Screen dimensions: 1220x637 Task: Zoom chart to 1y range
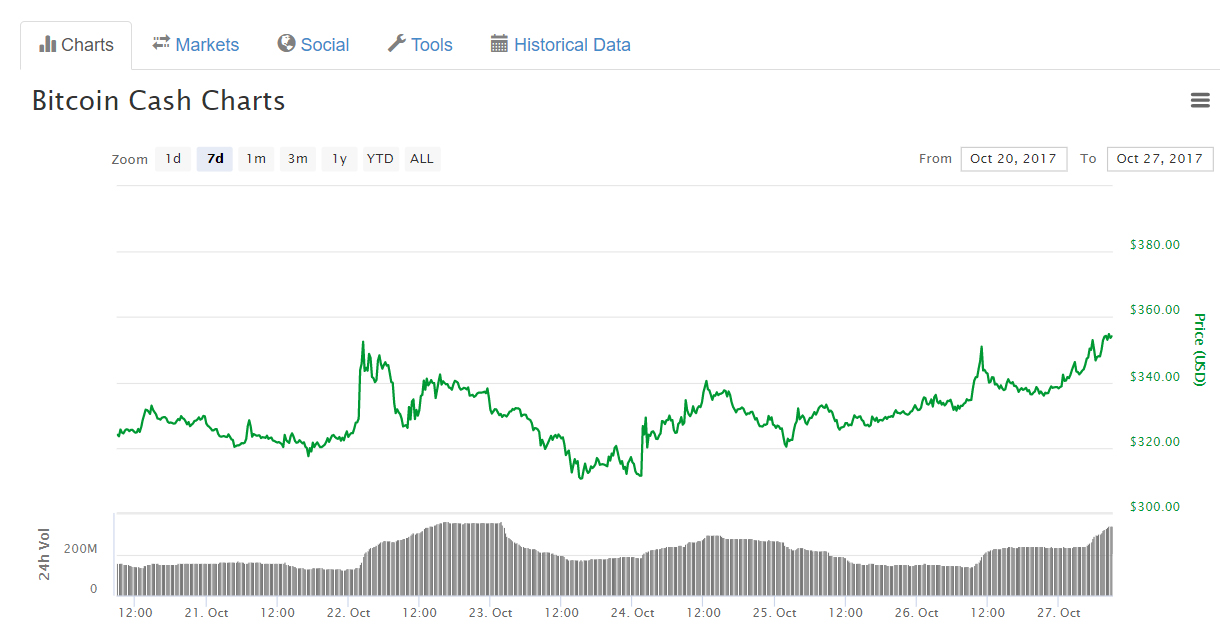(x=339, y=159)
